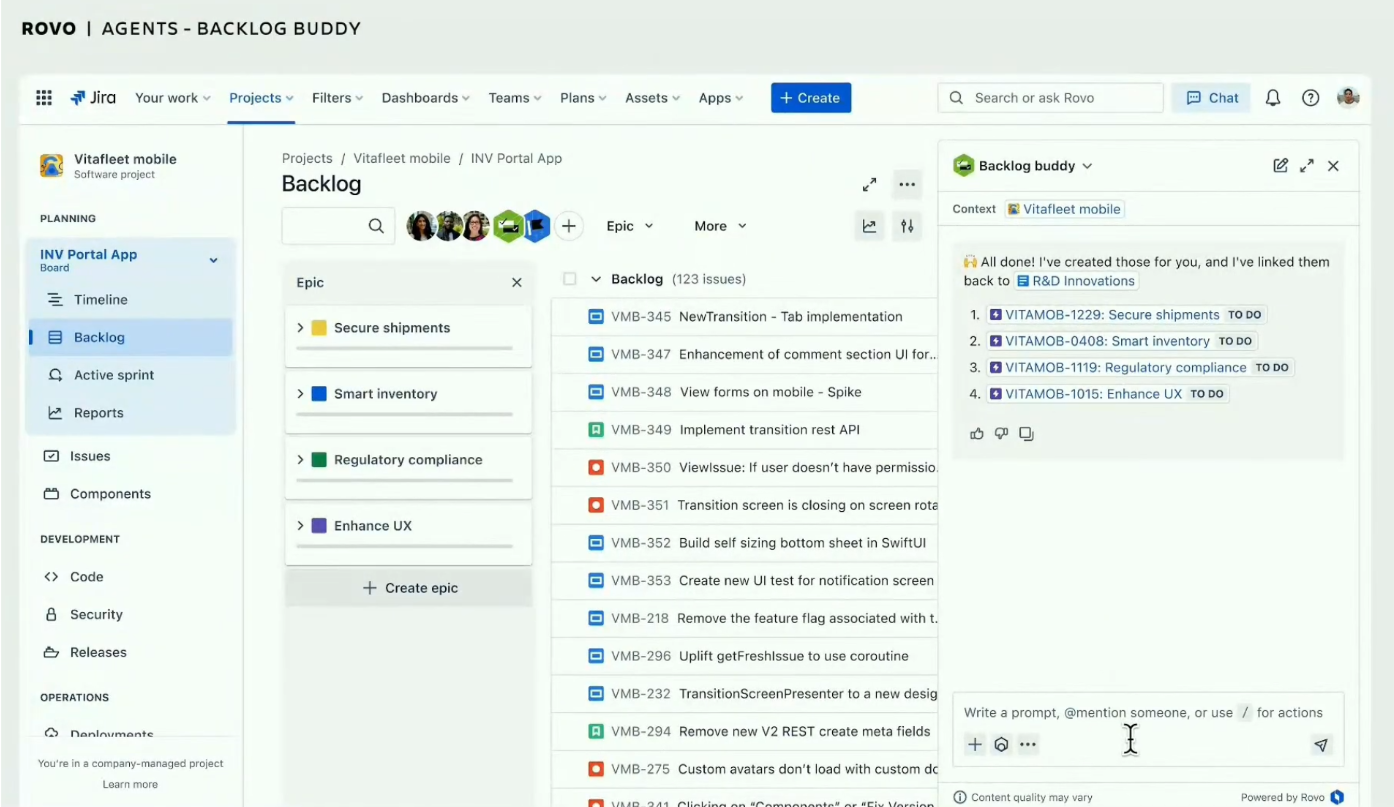The height and width of the screenshot is (807, 1394).
Task: Open issue VMB-345 NewTransition
Action: 745,317
